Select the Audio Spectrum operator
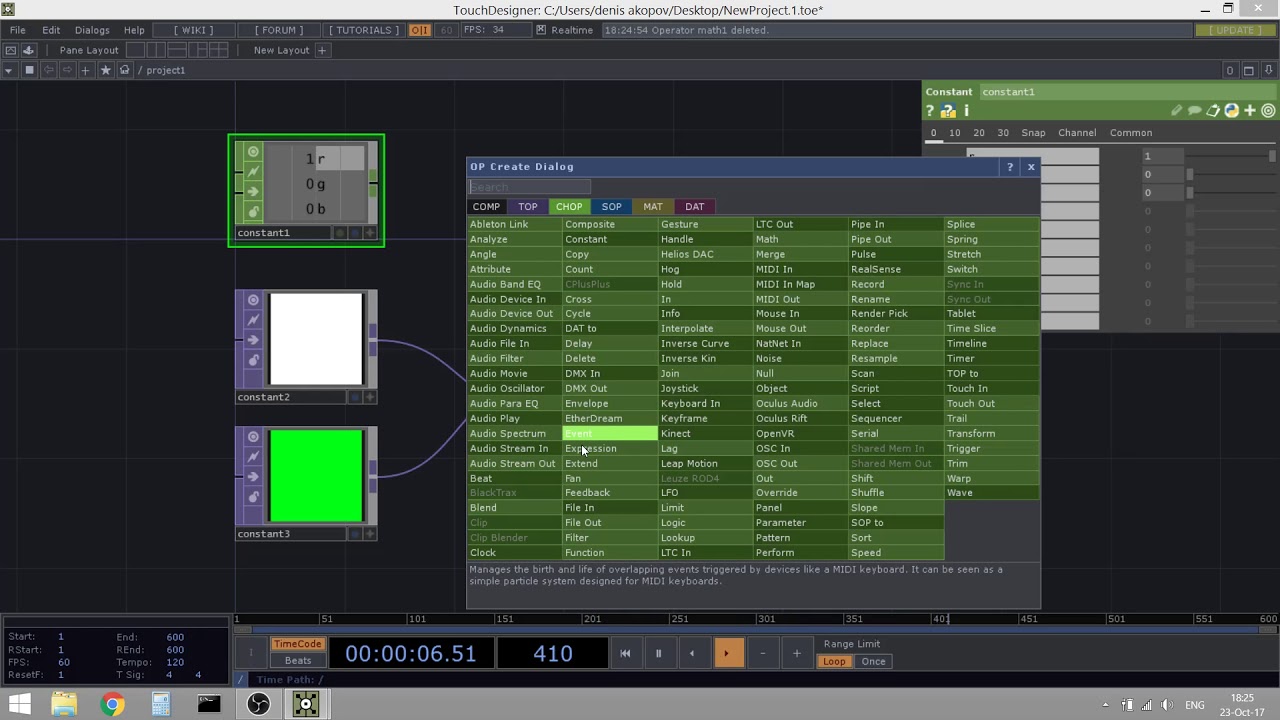The height and width of the screenshot is (720, 1280). [x=514, y=434]
